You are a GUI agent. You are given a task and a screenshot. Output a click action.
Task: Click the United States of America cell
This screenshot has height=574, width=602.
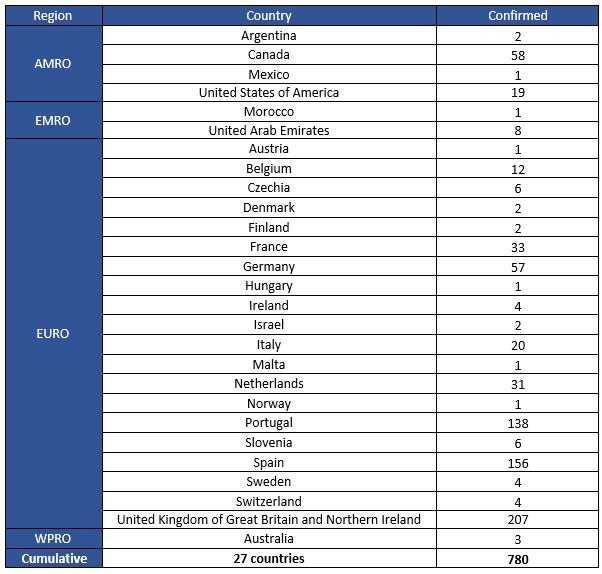click(268, 93)
